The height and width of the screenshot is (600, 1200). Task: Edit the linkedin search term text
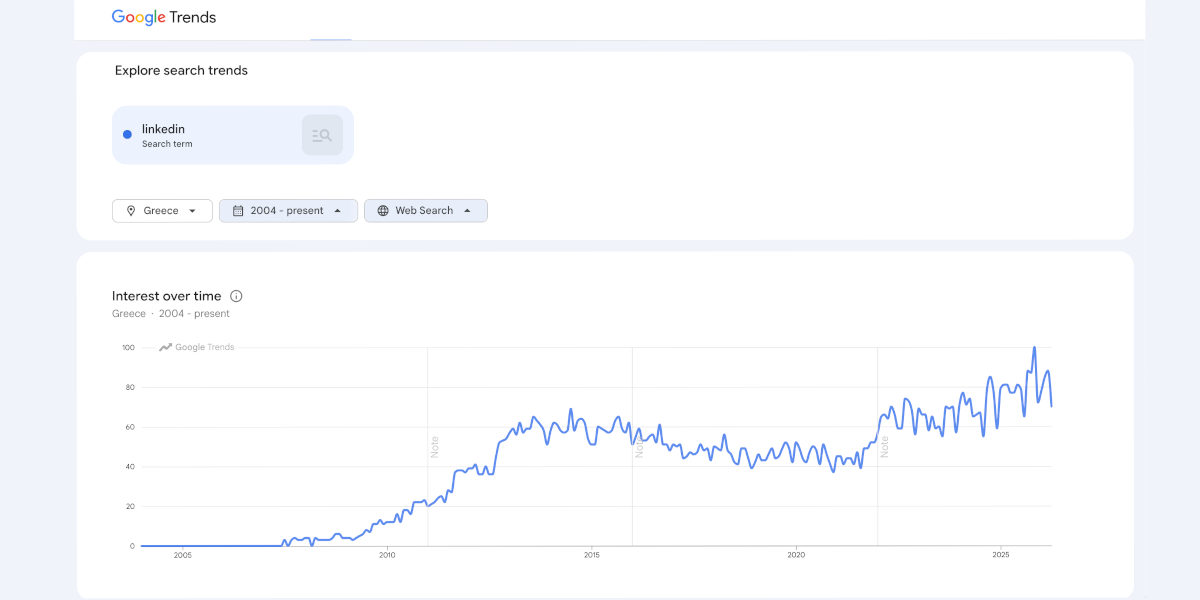(x=163, y=129)
